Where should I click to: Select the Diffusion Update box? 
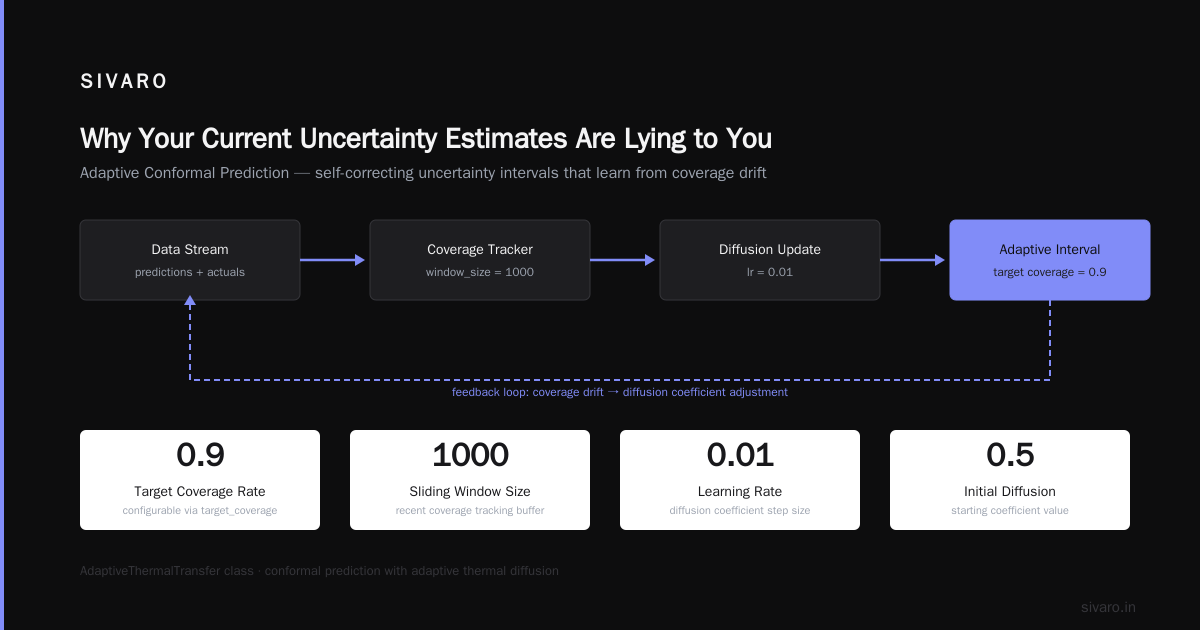tap(770, 260)
